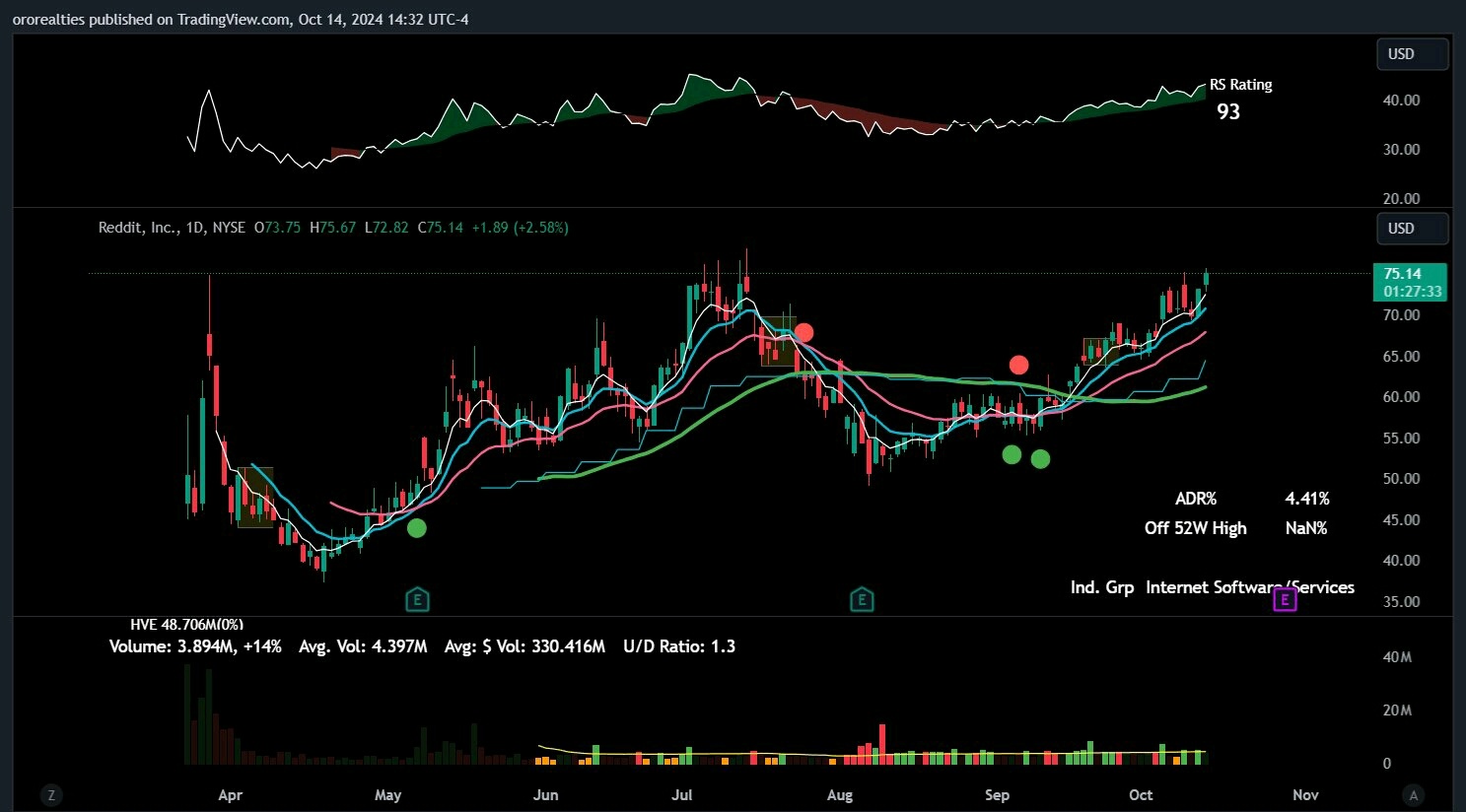Click the Jul label on time axis

tap(681, 795)
